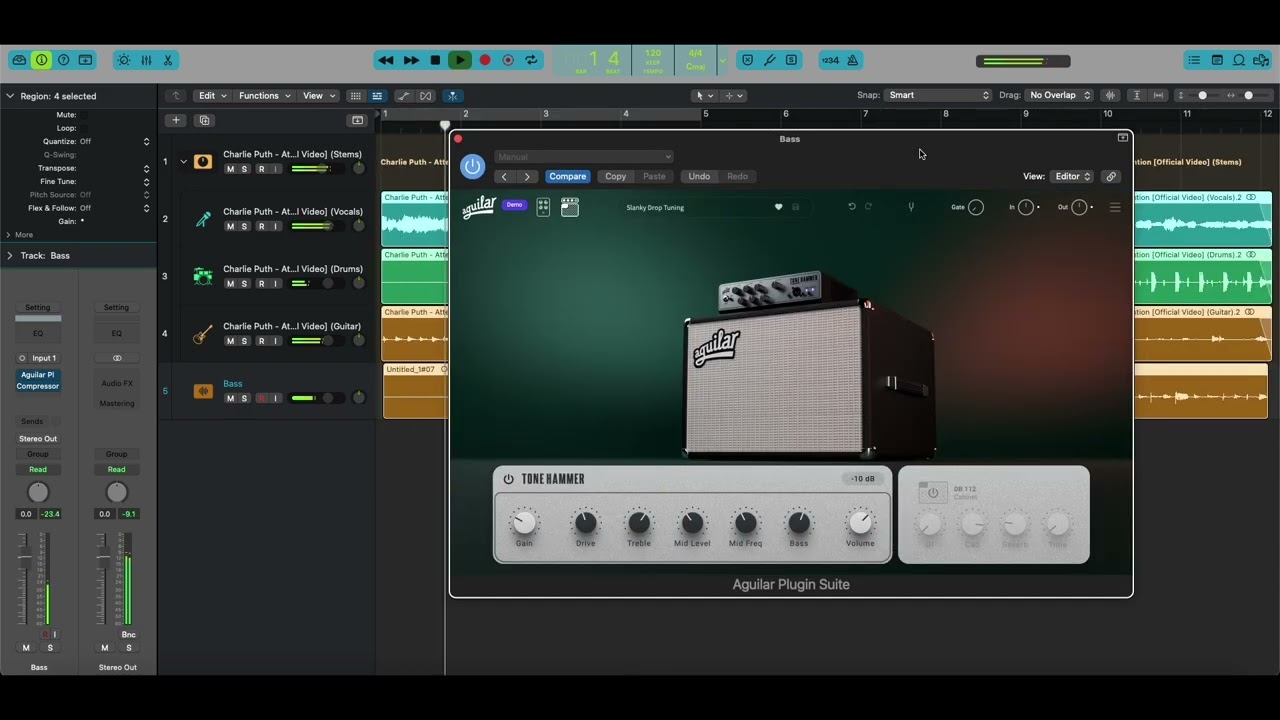Screen dimensions: 1280x720
Task: Select the Bass track icon
Action: click(203, 391)
